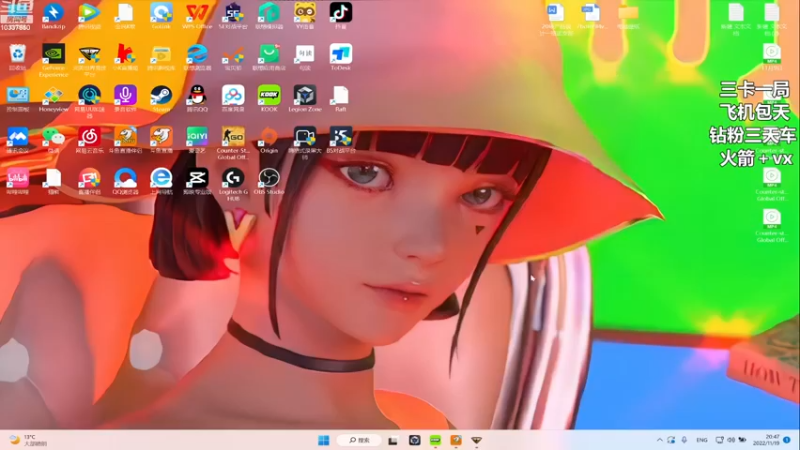The image size is (800, 450).
Task: Open the Bandizip desktop shortcut
Action: click(53, 15)
